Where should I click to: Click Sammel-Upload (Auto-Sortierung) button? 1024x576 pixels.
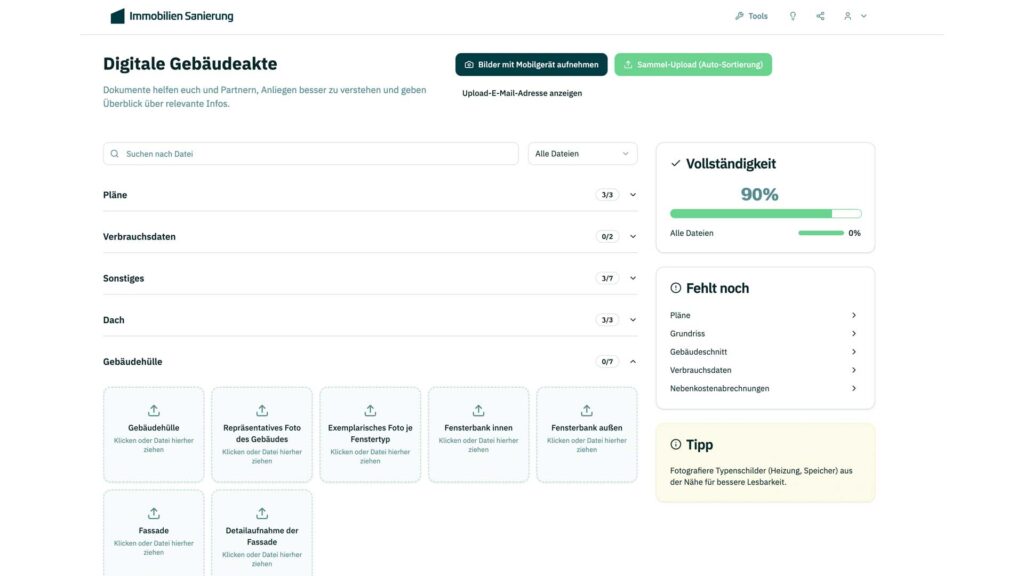pos(693,65)
